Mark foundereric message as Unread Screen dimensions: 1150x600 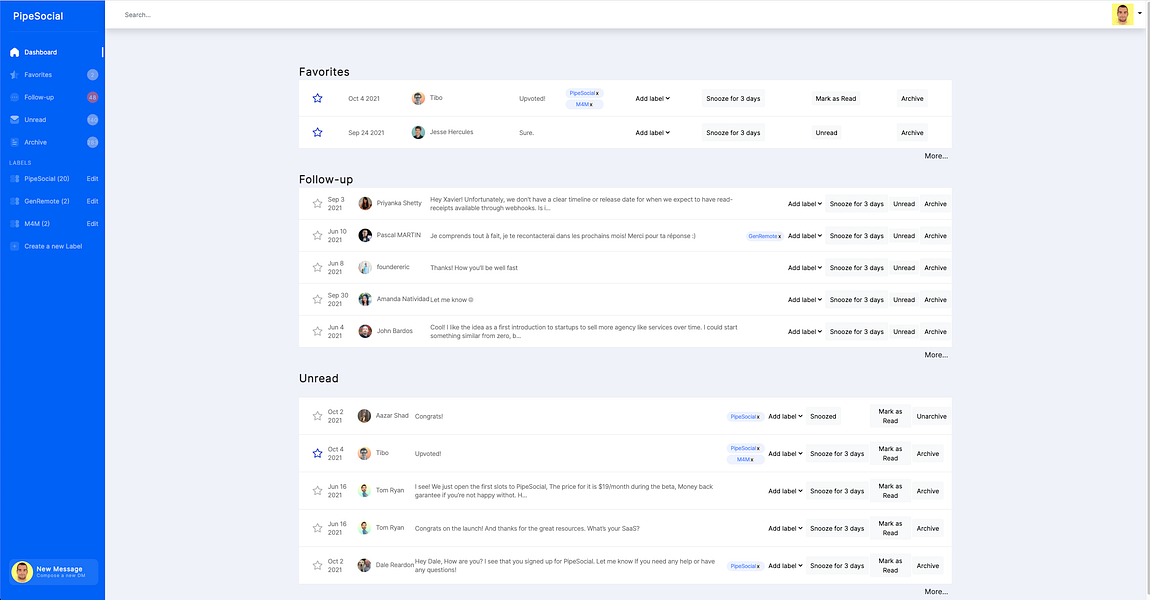904,268
